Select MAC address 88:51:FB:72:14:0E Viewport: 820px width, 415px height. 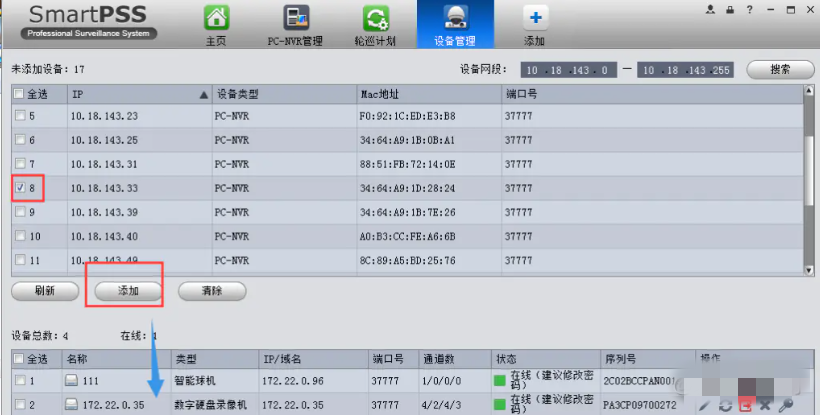407,164
